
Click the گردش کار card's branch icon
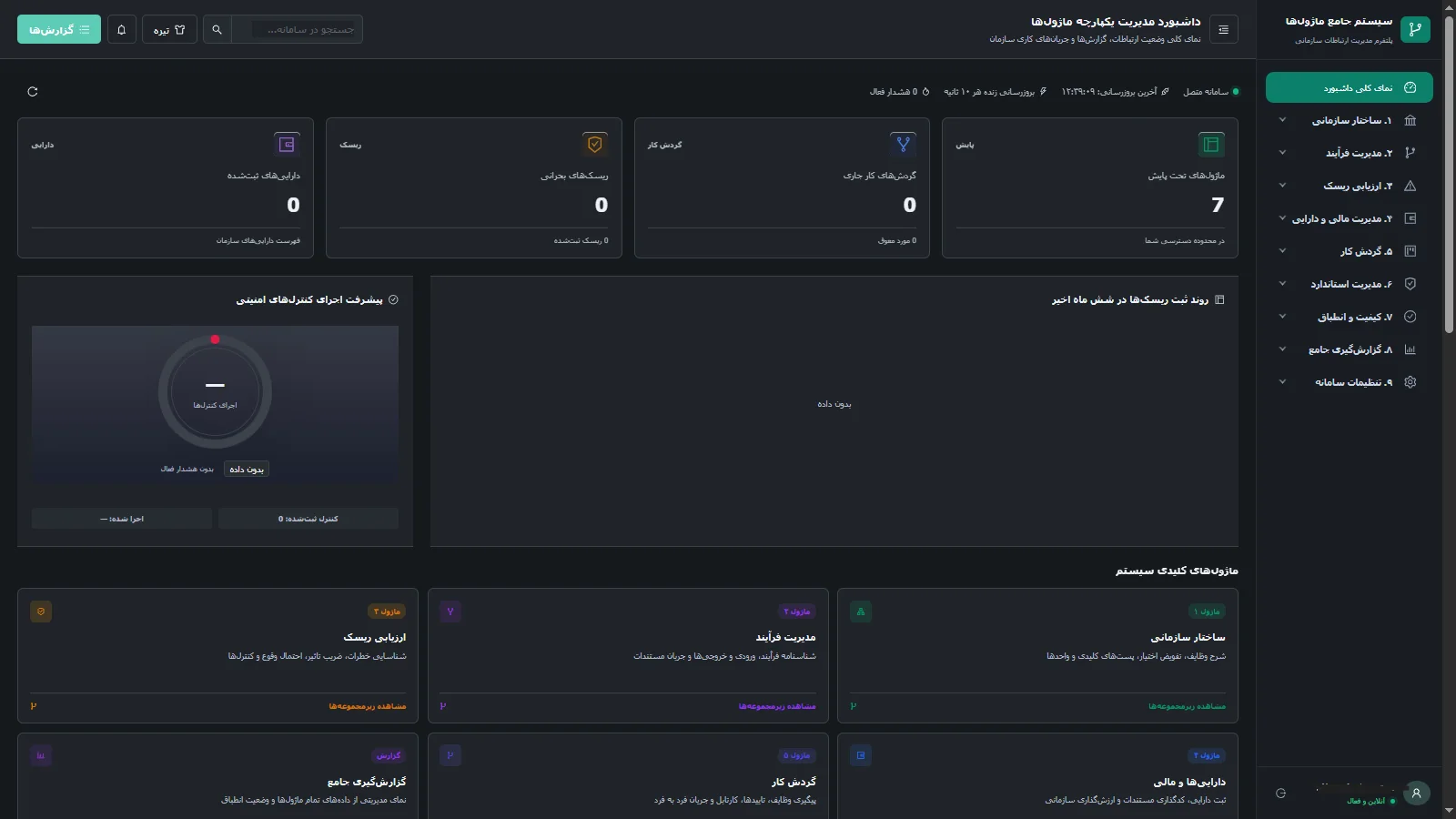[903, 145]
